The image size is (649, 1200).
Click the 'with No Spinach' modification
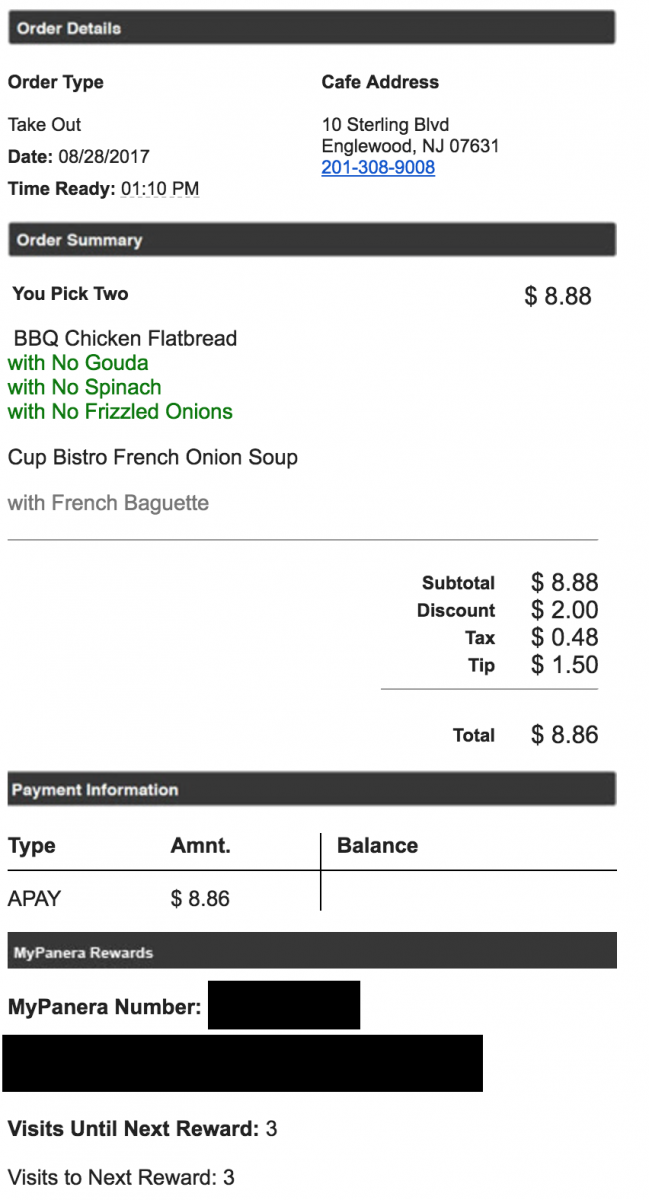point(84,387)
